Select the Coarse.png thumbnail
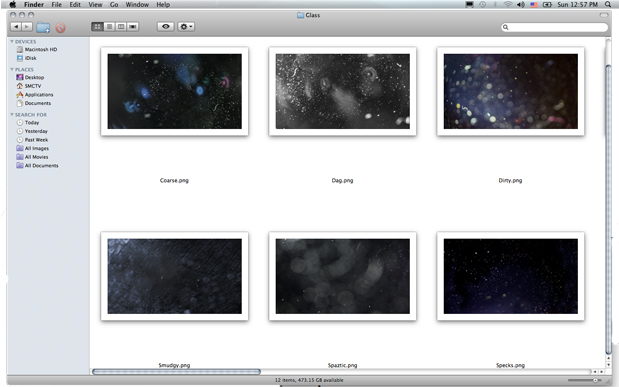 [x=174, y=91]
